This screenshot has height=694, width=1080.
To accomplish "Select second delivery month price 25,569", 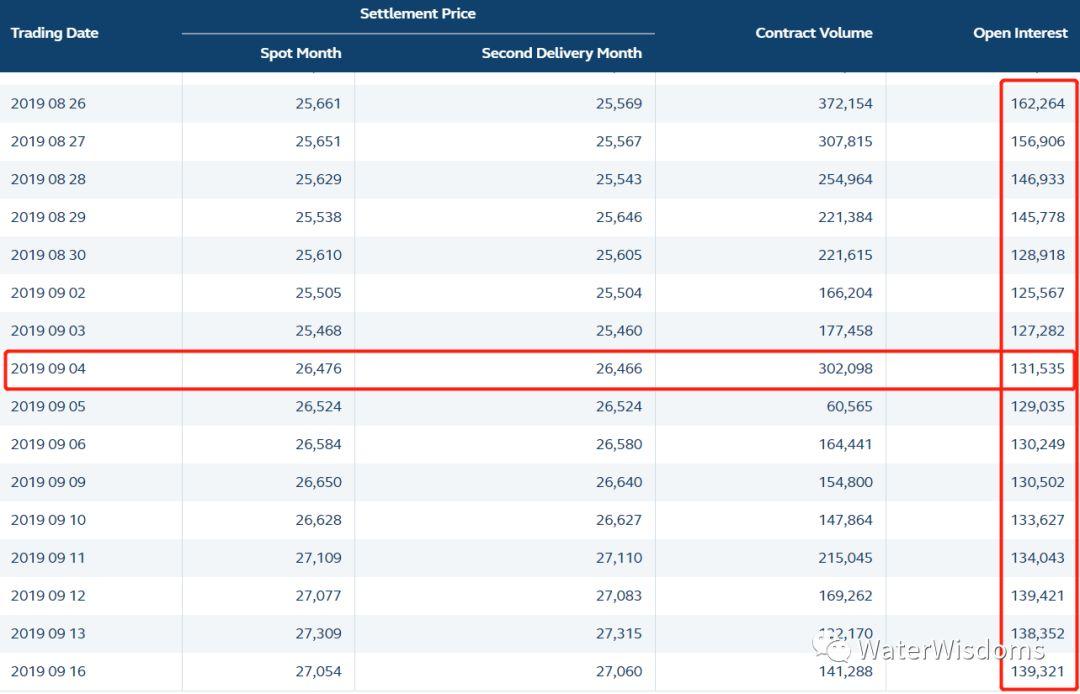I will click(619, 104).
